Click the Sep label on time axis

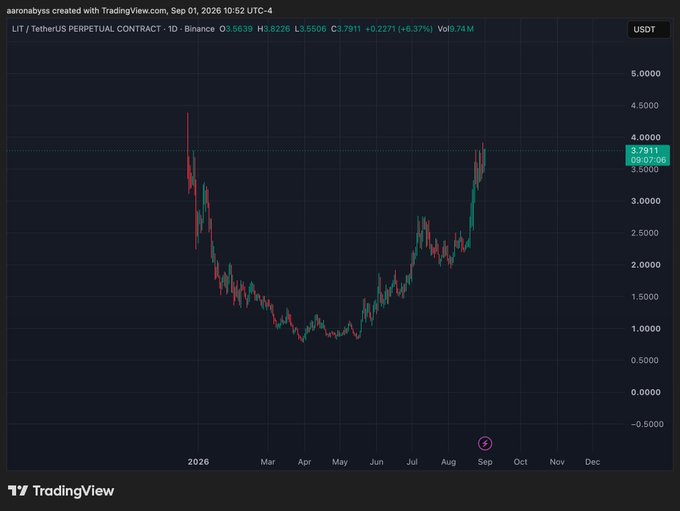(x=485, y=462)
